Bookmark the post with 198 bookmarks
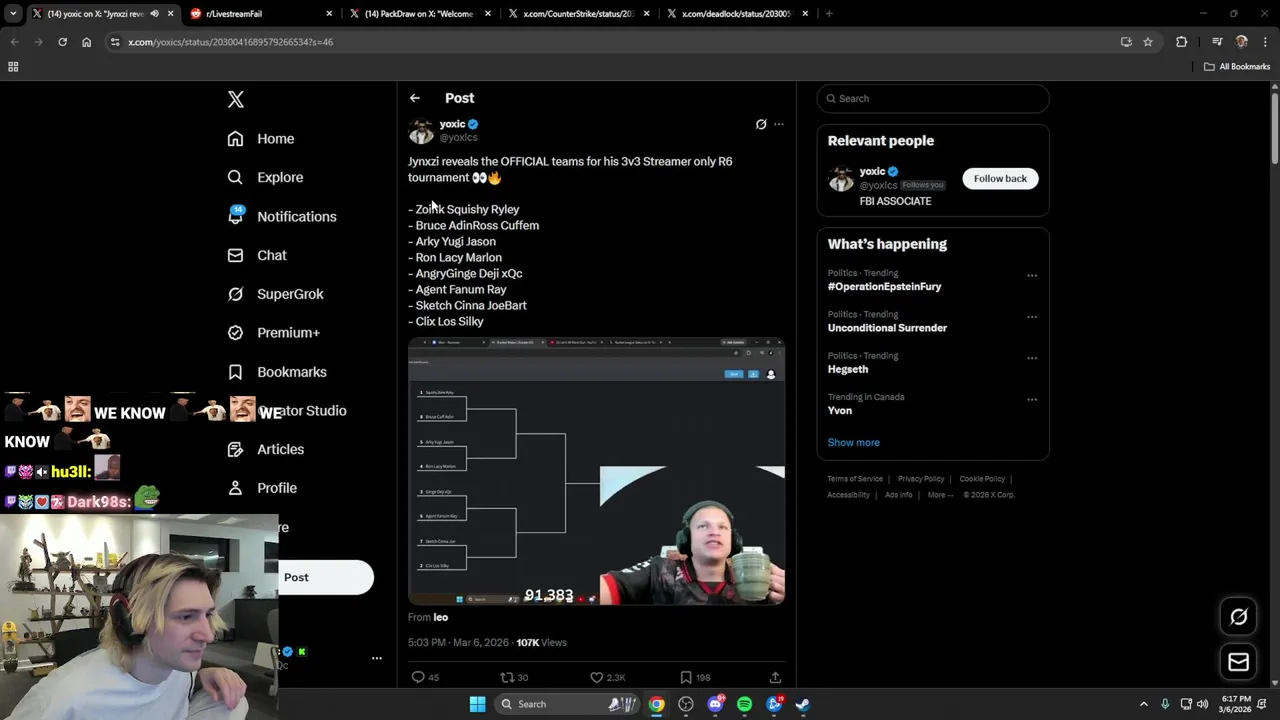 click(686, 677)
